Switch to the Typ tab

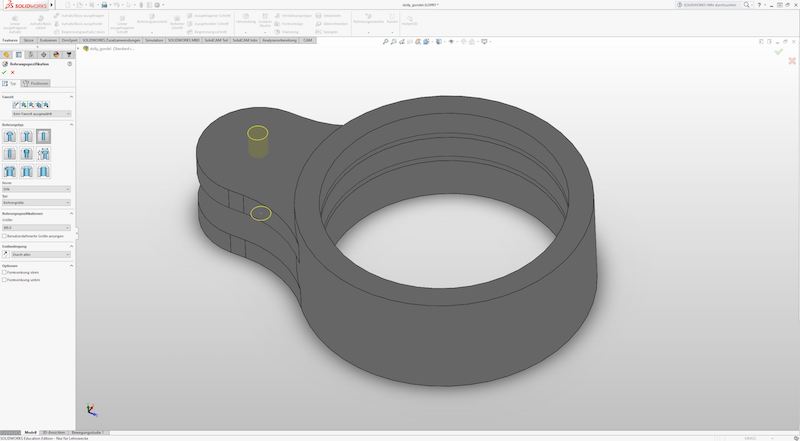[x=10, y=83]
